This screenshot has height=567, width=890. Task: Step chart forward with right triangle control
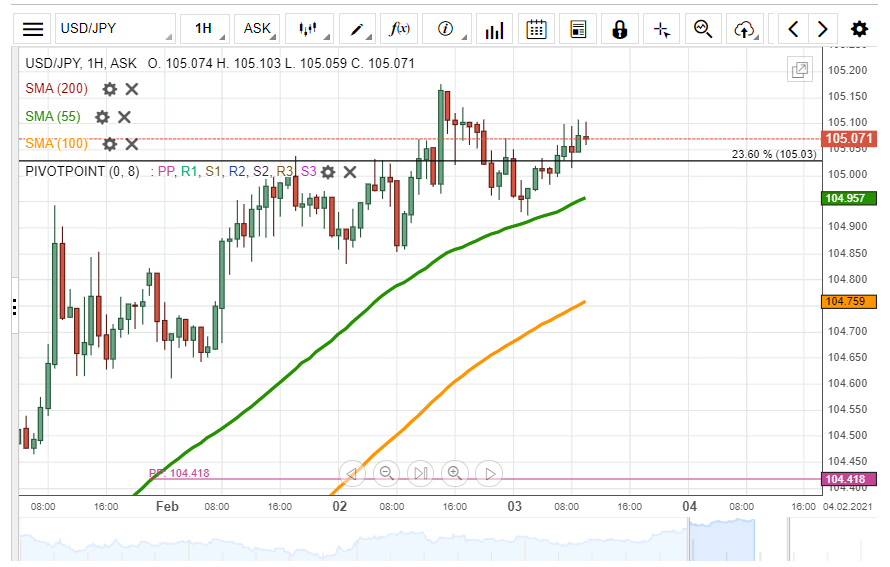coord(489,473)
